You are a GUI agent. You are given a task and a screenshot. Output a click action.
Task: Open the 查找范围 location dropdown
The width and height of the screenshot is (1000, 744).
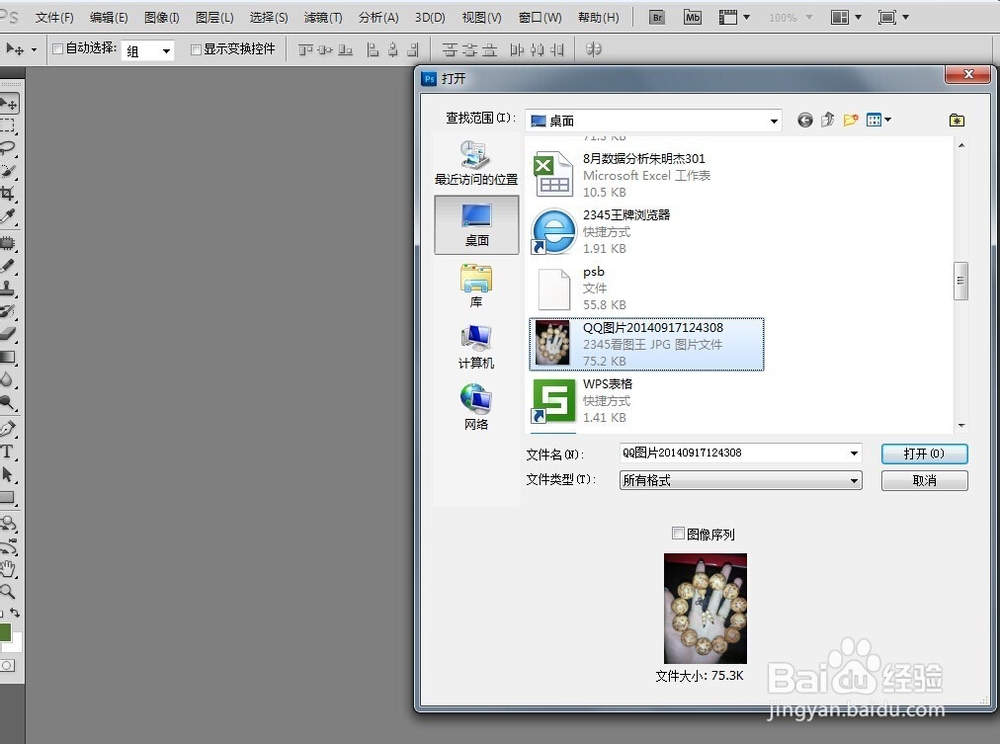pyautogui.click(x=774, y=119)
